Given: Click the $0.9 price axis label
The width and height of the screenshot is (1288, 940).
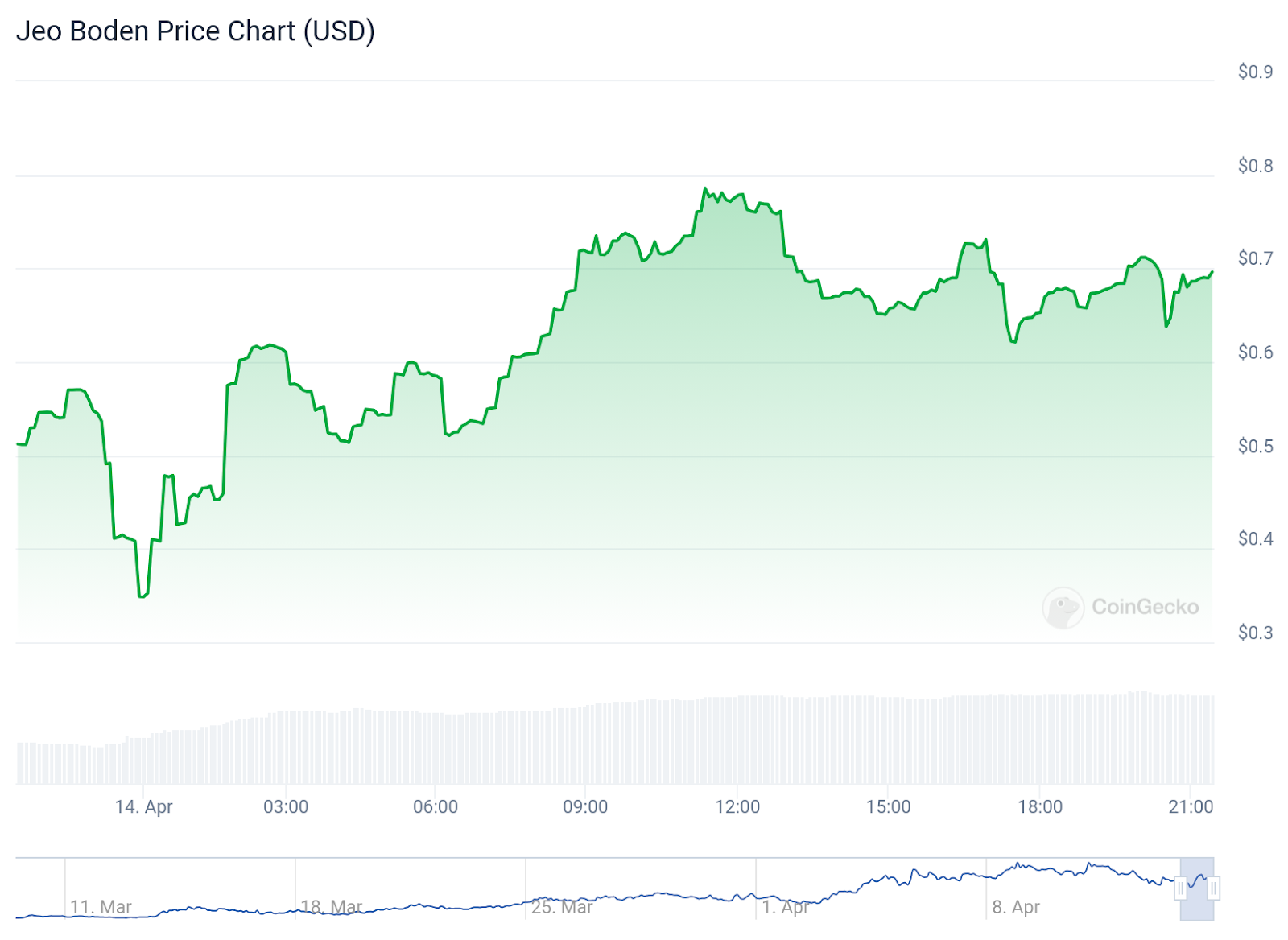Looking at the screenshot, I should coord(1255,72).
